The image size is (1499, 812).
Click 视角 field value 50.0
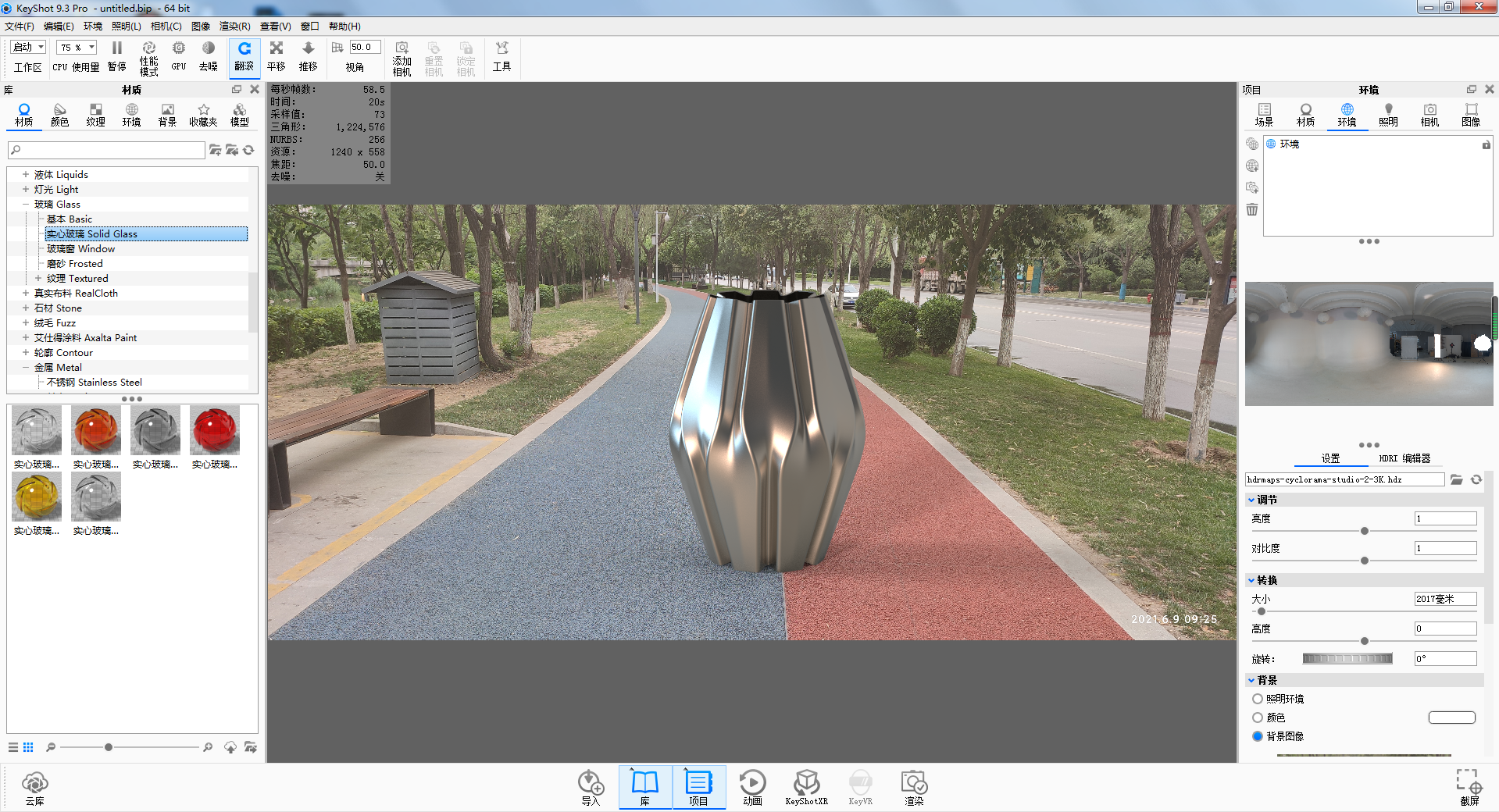click(365, 47)
